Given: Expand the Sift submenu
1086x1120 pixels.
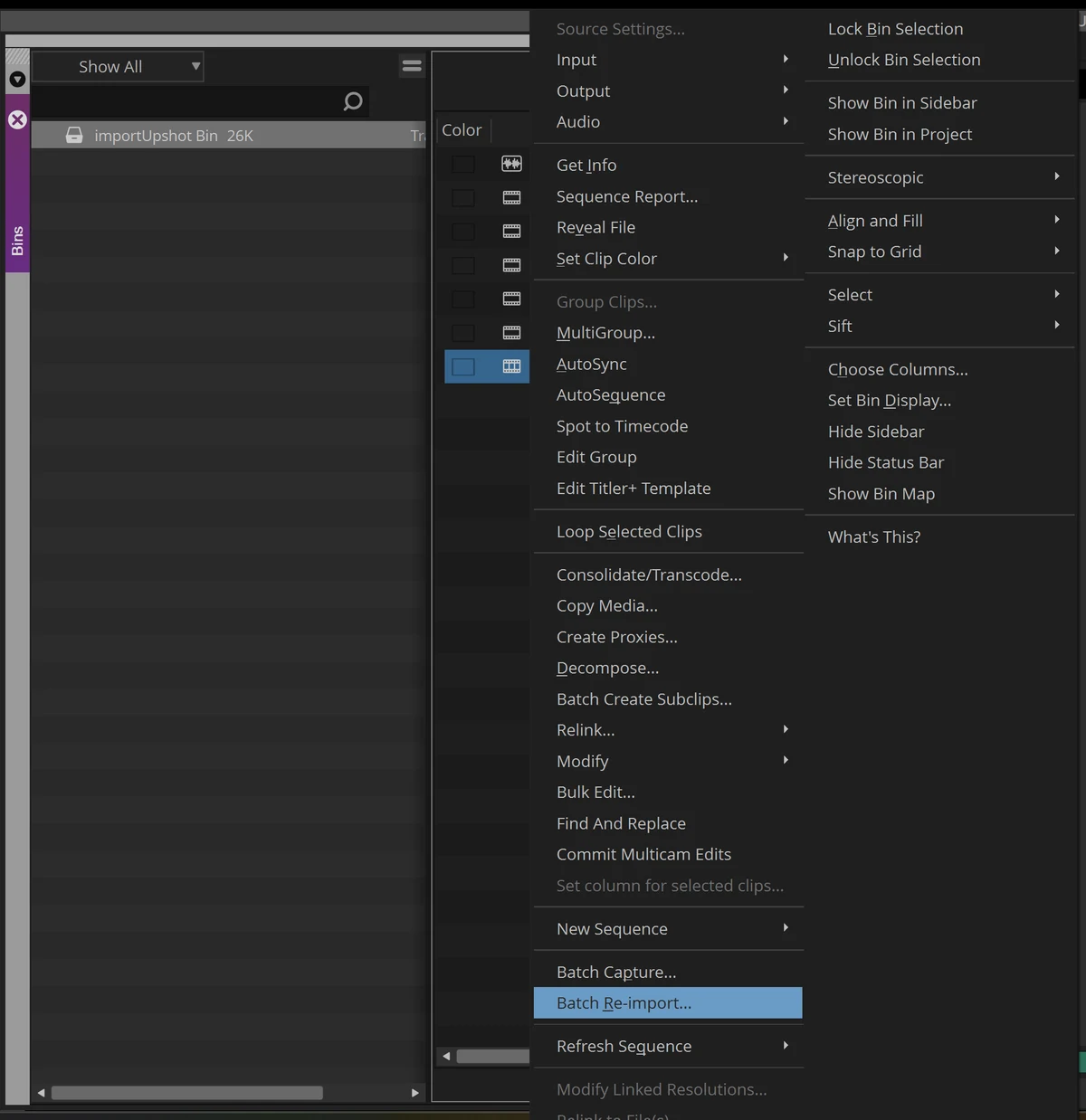Looking at the screenshot, I should point(940,326).
